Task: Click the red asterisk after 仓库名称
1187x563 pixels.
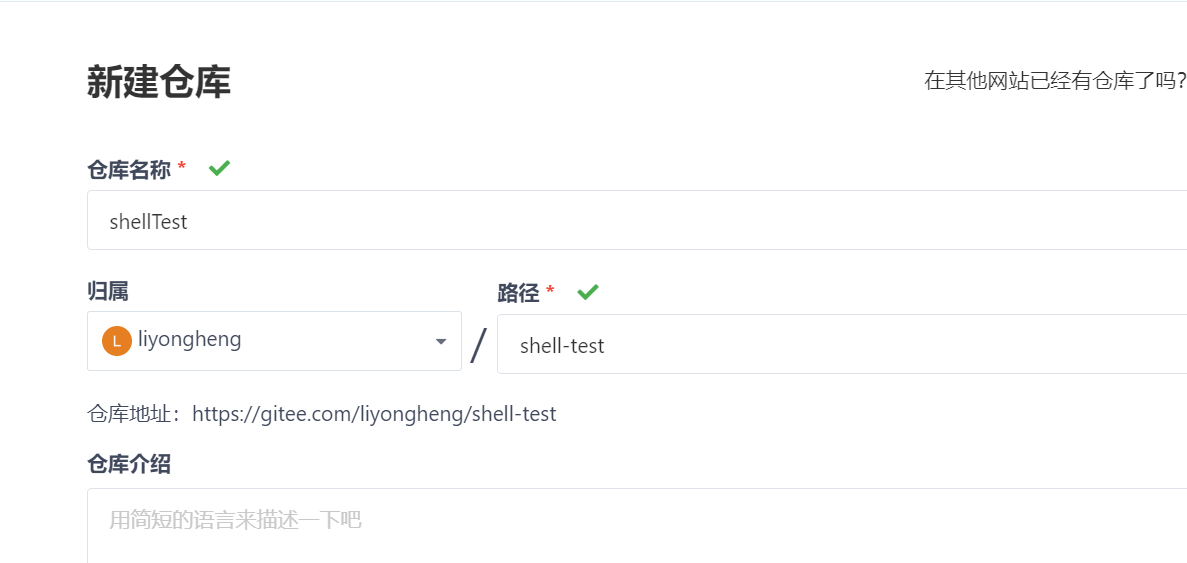Action: tap(182, 167)
